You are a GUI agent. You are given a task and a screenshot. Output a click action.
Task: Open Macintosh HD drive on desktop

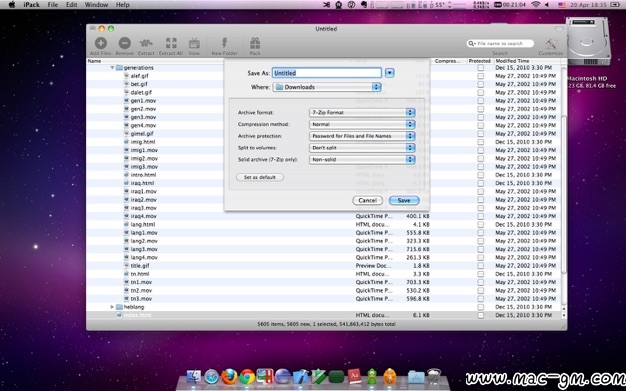[588, 42]
